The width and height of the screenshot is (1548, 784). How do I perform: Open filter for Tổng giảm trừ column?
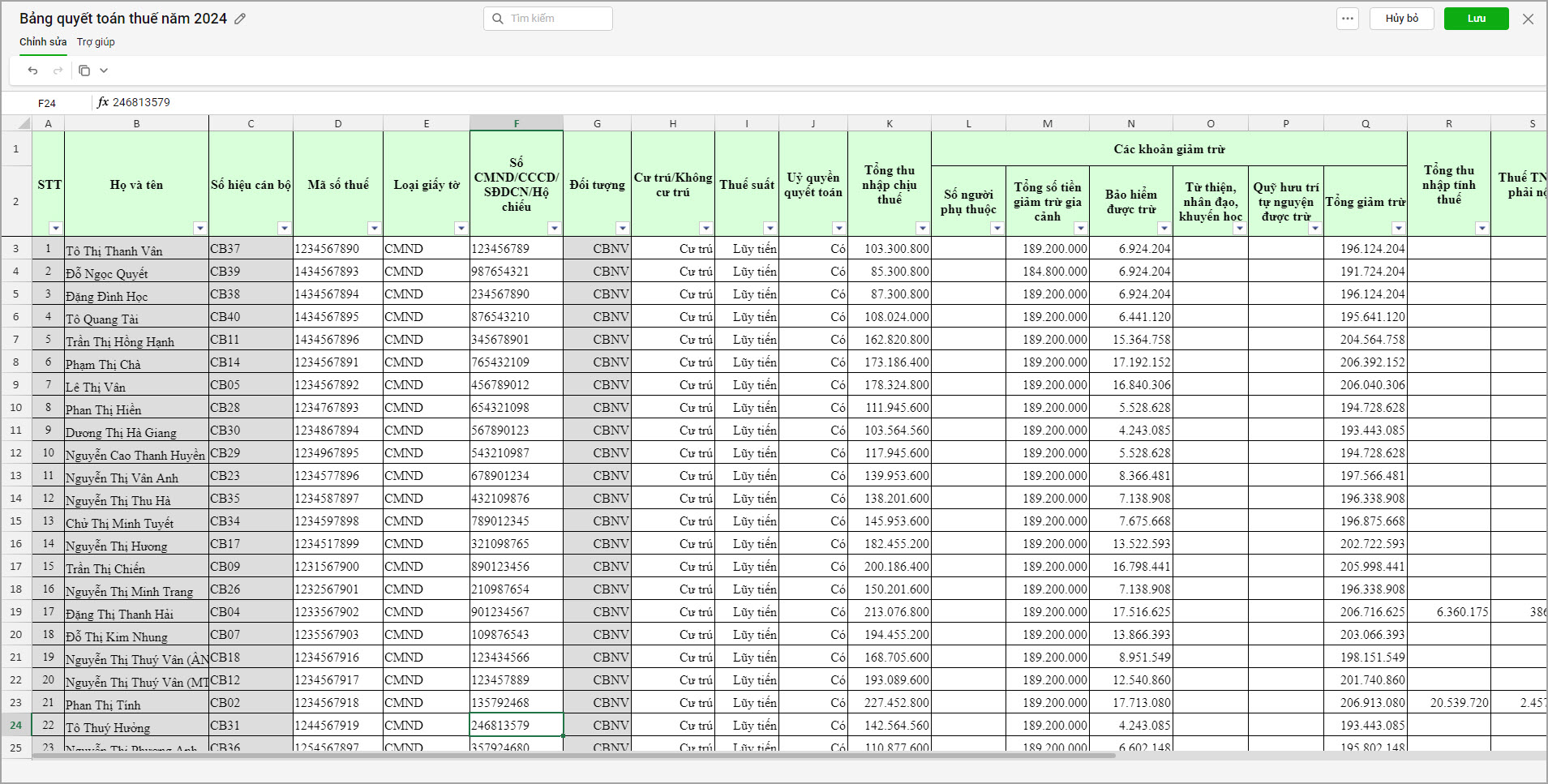(1398, 229)
